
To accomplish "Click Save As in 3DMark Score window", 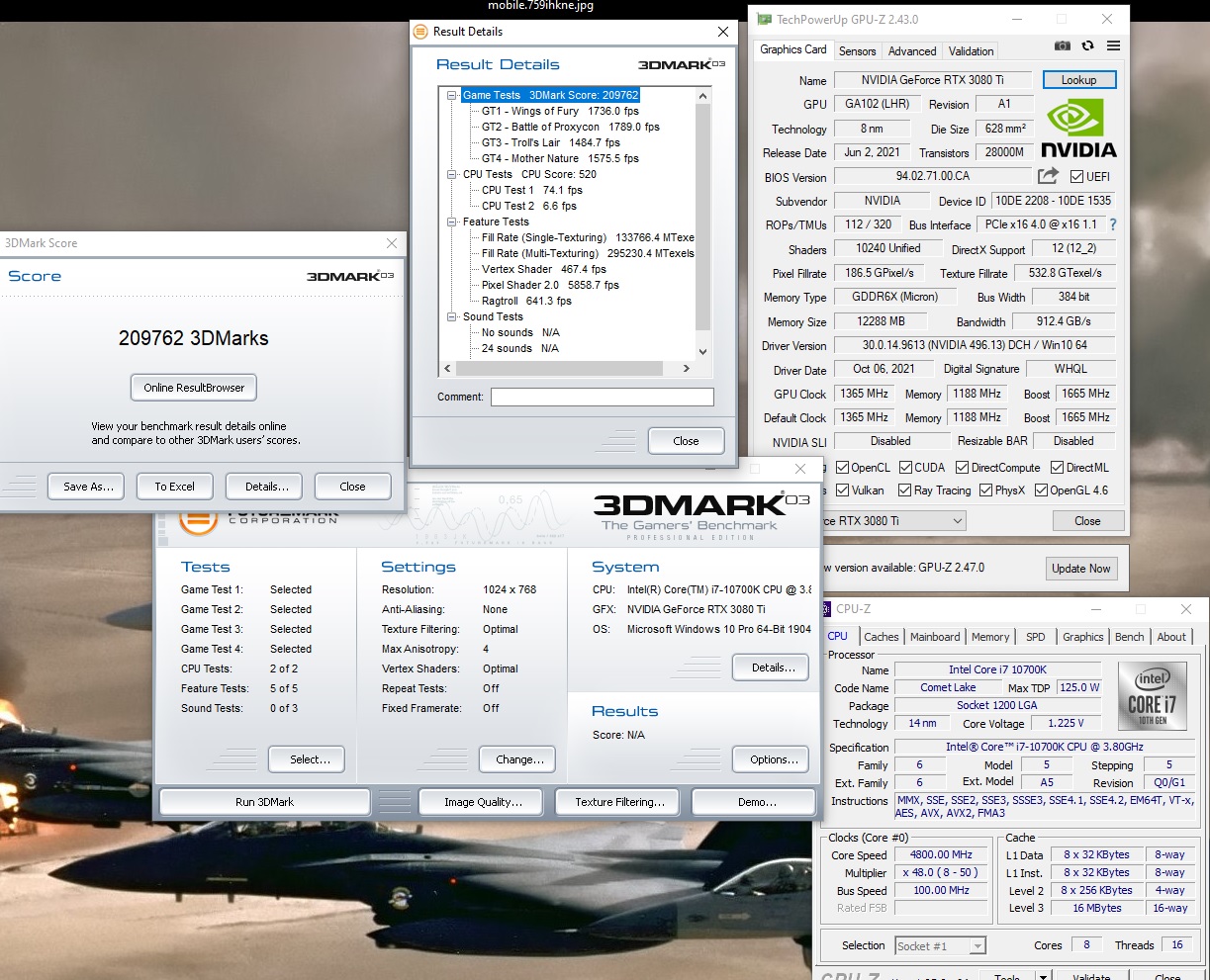I will click(x=88, y=487).
